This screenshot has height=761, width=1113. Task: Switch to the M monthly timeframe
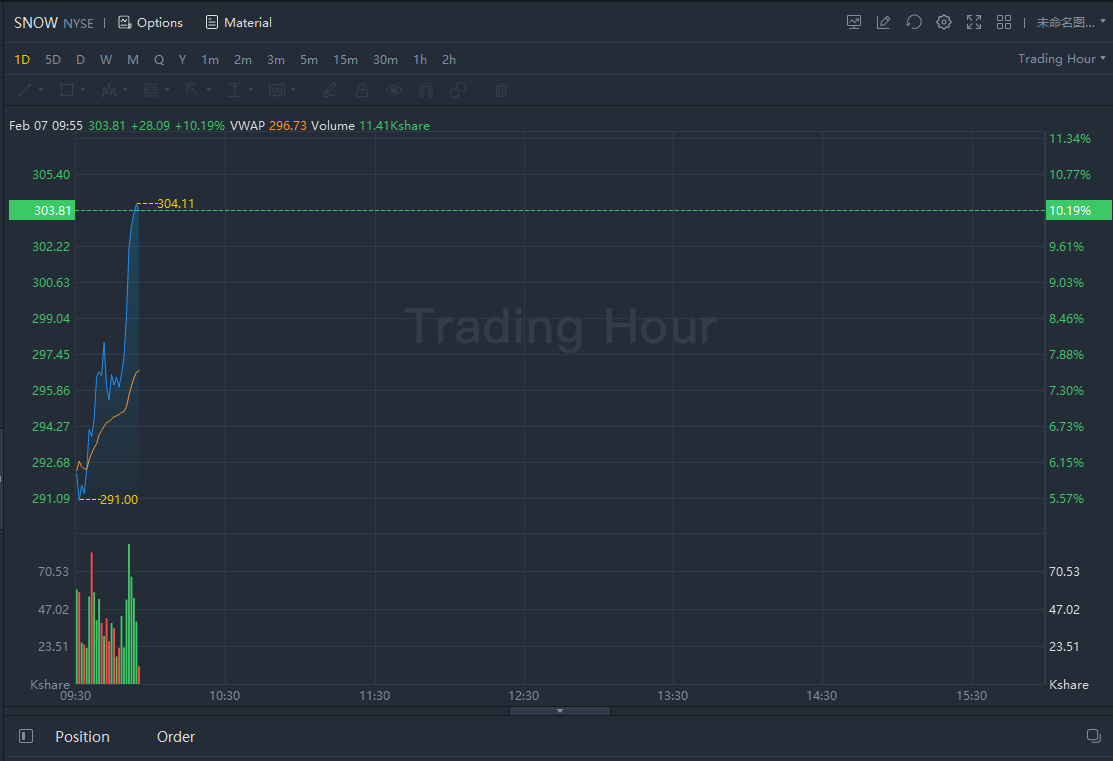133,60
